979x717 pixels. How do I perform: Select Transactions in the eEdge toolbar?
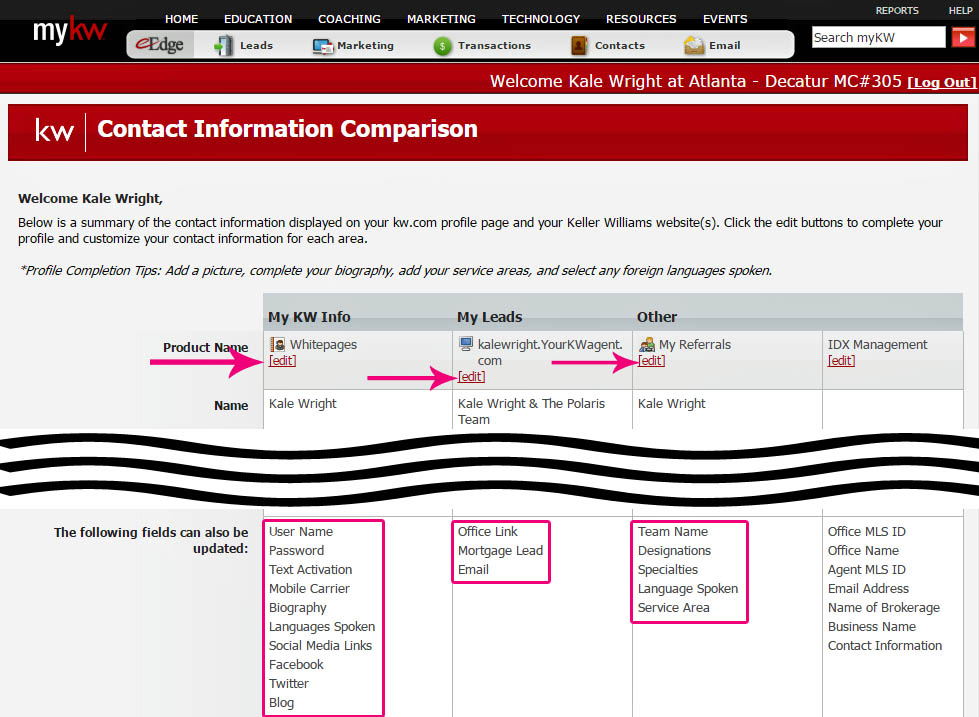pos(494,46)
